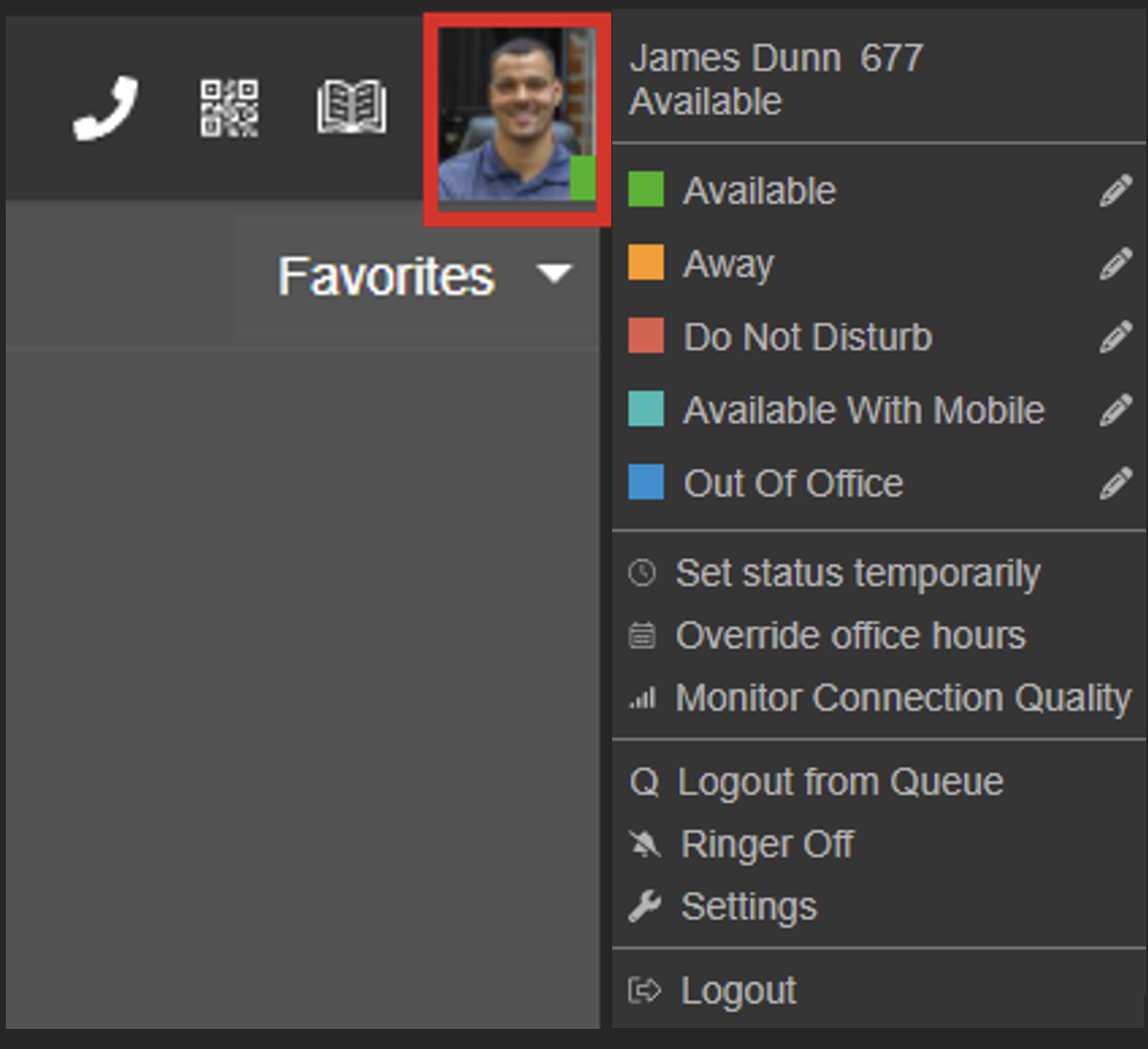Switch status to Away

click(727, 264)
